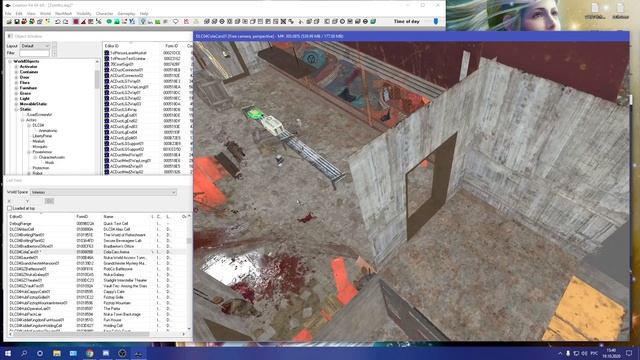Expand the Door tree node
This screenshot has width=640, height=360.
16,77
